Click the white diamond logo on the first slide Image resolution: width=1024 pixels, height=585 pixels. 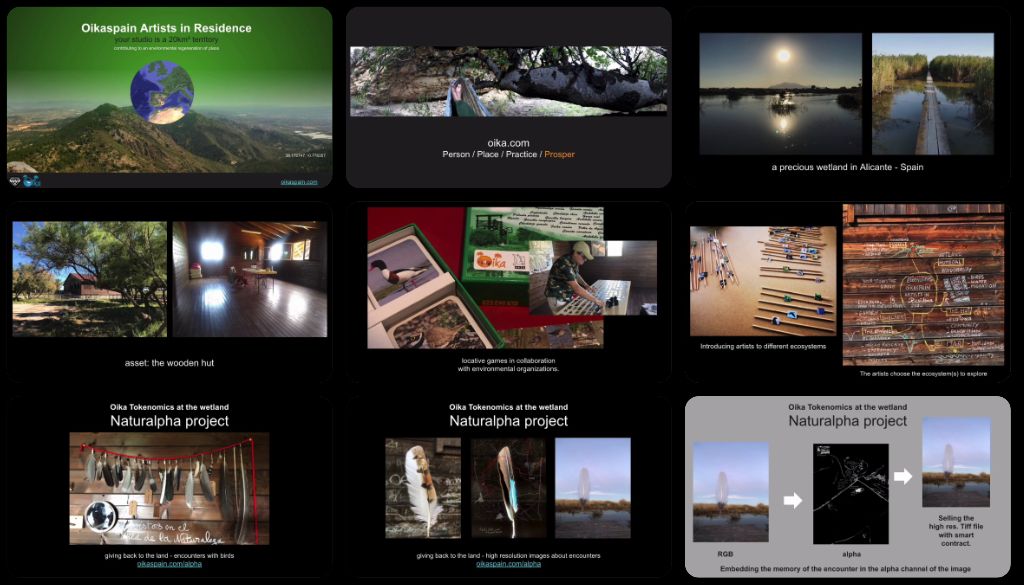click(15, 181)
